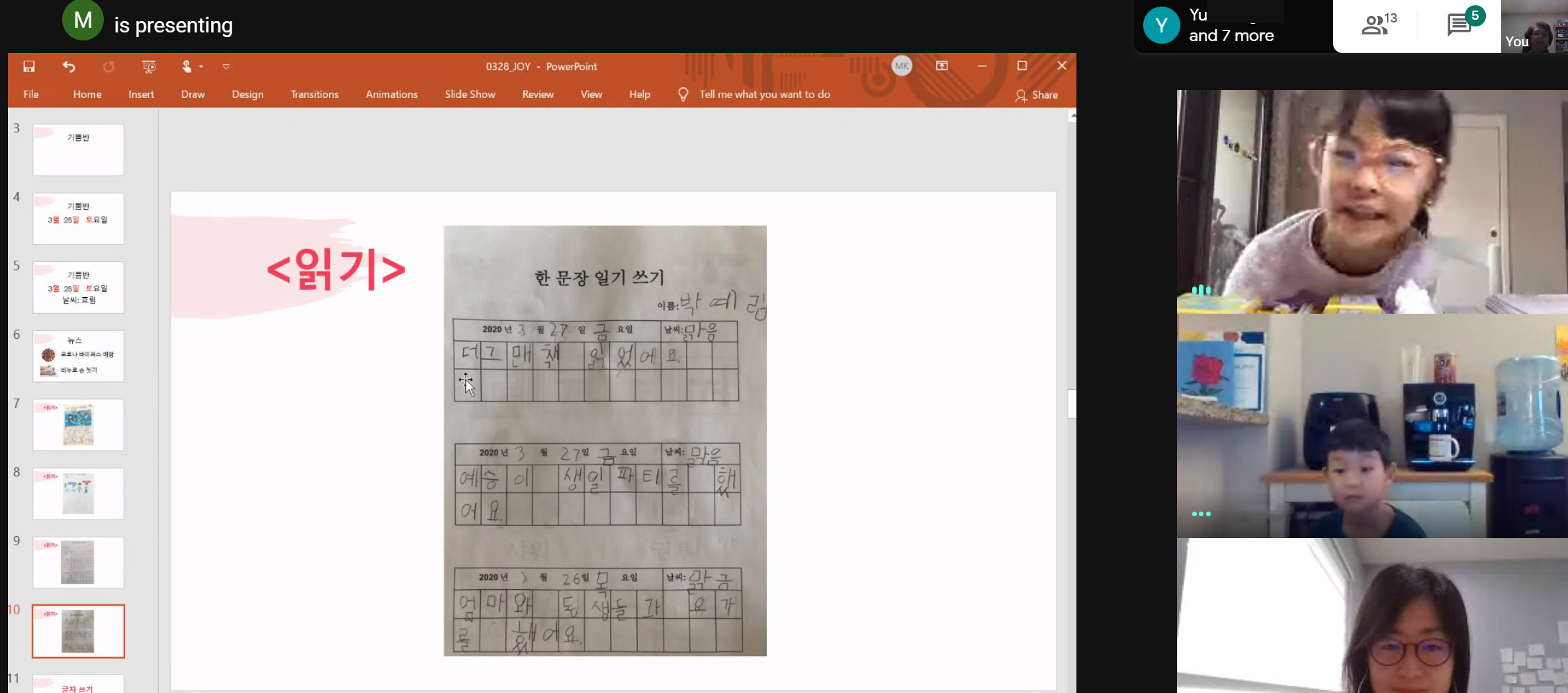This screenshot has height=693, width=1568.
Task: Open Customize Quick Access Toolbar dropdown
Action: pos(226,66)
